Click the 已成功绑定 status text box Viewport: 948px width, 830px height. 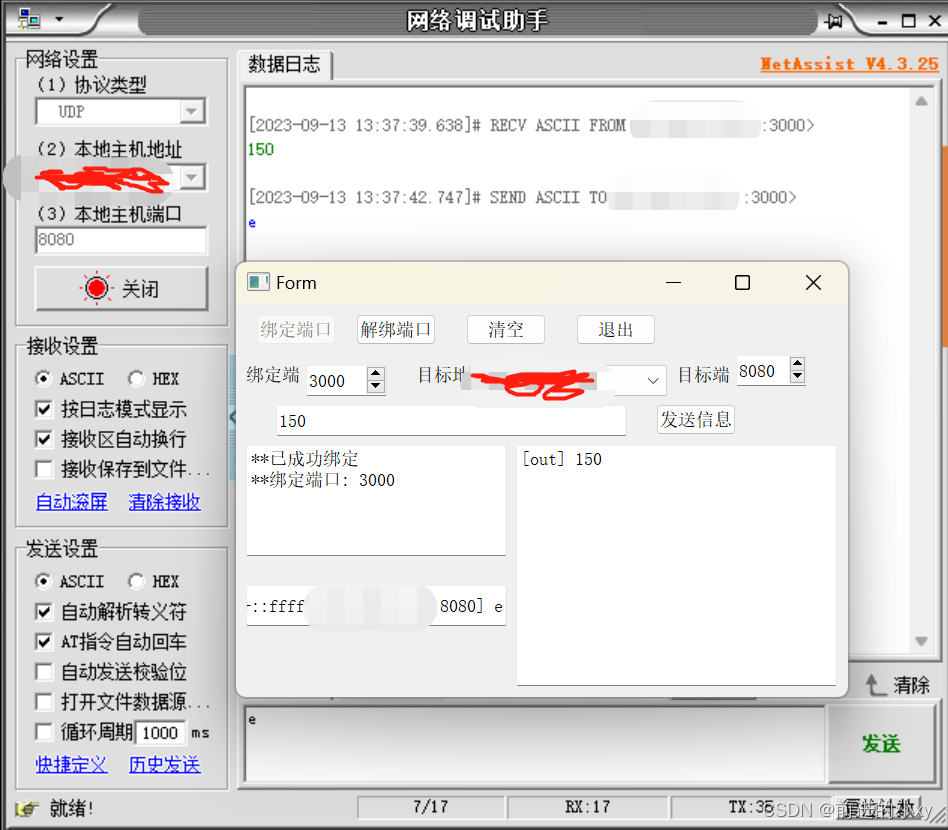click(376, 501)
